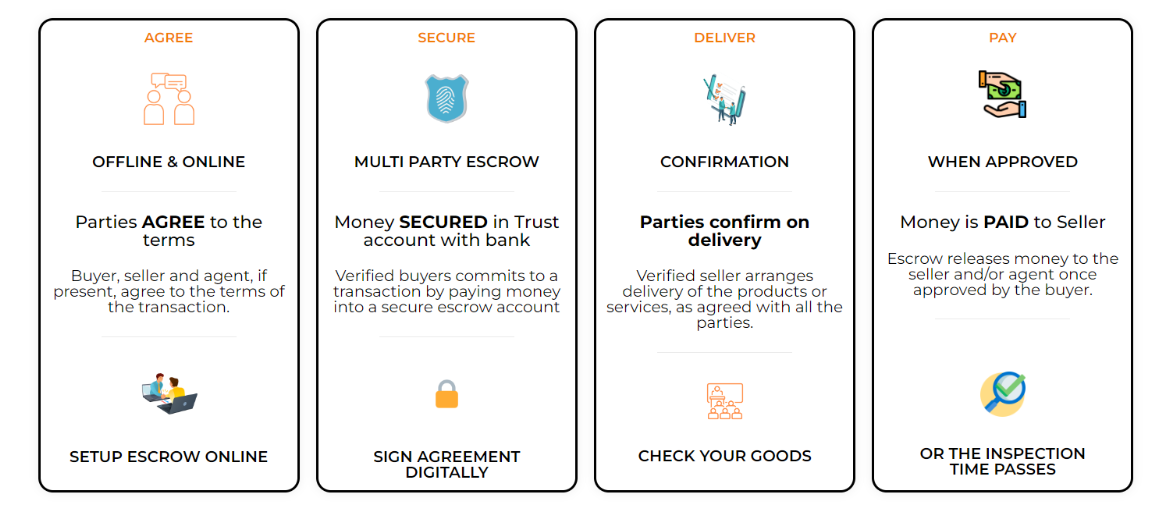Image resolution: width=1175 pixels, height=523 pixels.
Task: Click the orange padlock icon
Action: (x=447, y=394)
